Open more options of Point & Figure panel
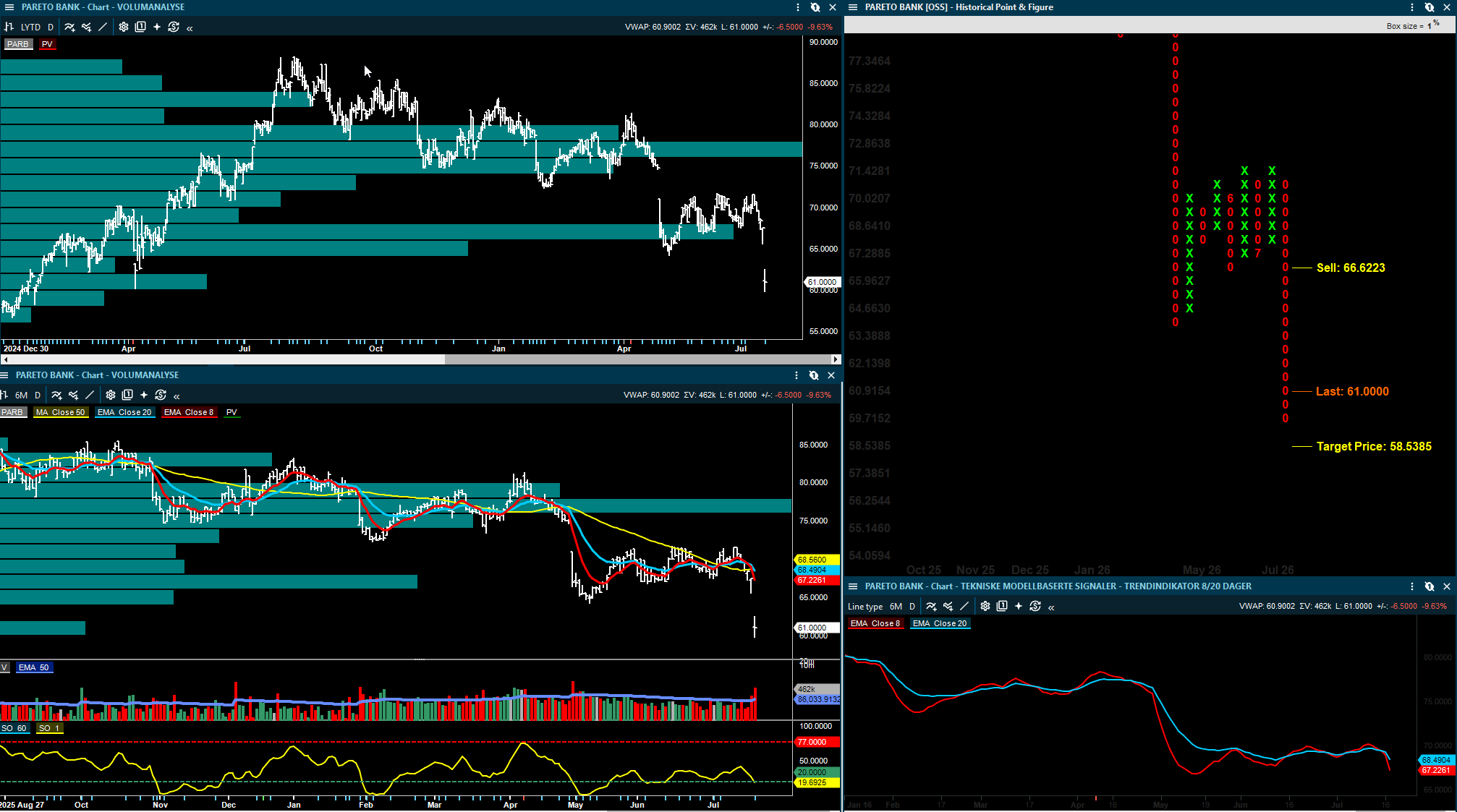Screen dimensions: 1457x812 pos(1412,7)
